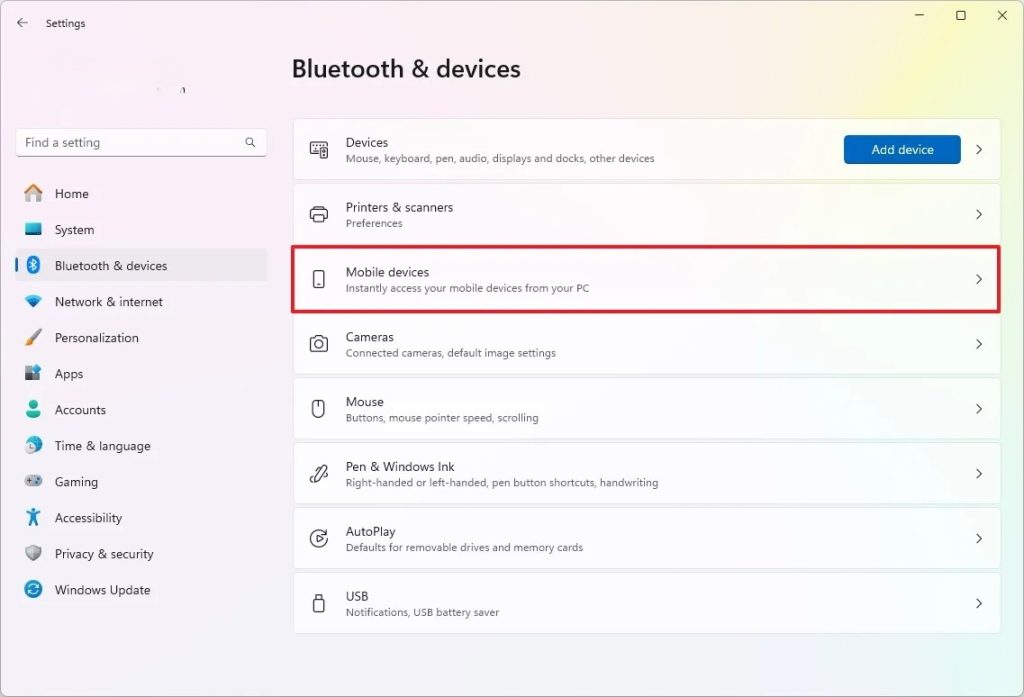The width and height of the screenshot is (1024, 697).
Task: Select the Network & internet wifi icon
Action: click(x=34, y=301)
